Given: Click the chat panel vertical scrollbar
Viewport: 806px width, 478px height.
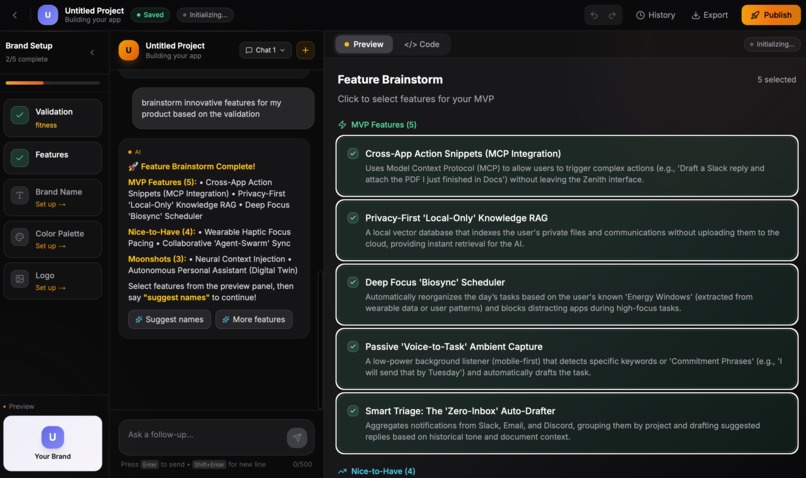Looking at the screenshot, I should 320,339.
